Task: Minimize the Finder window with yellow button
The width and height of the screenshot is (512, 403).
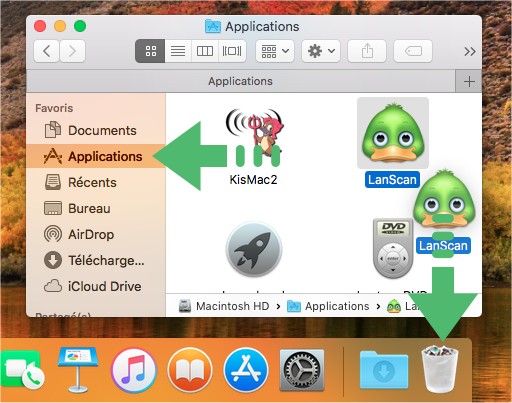Action: point(60,26)
